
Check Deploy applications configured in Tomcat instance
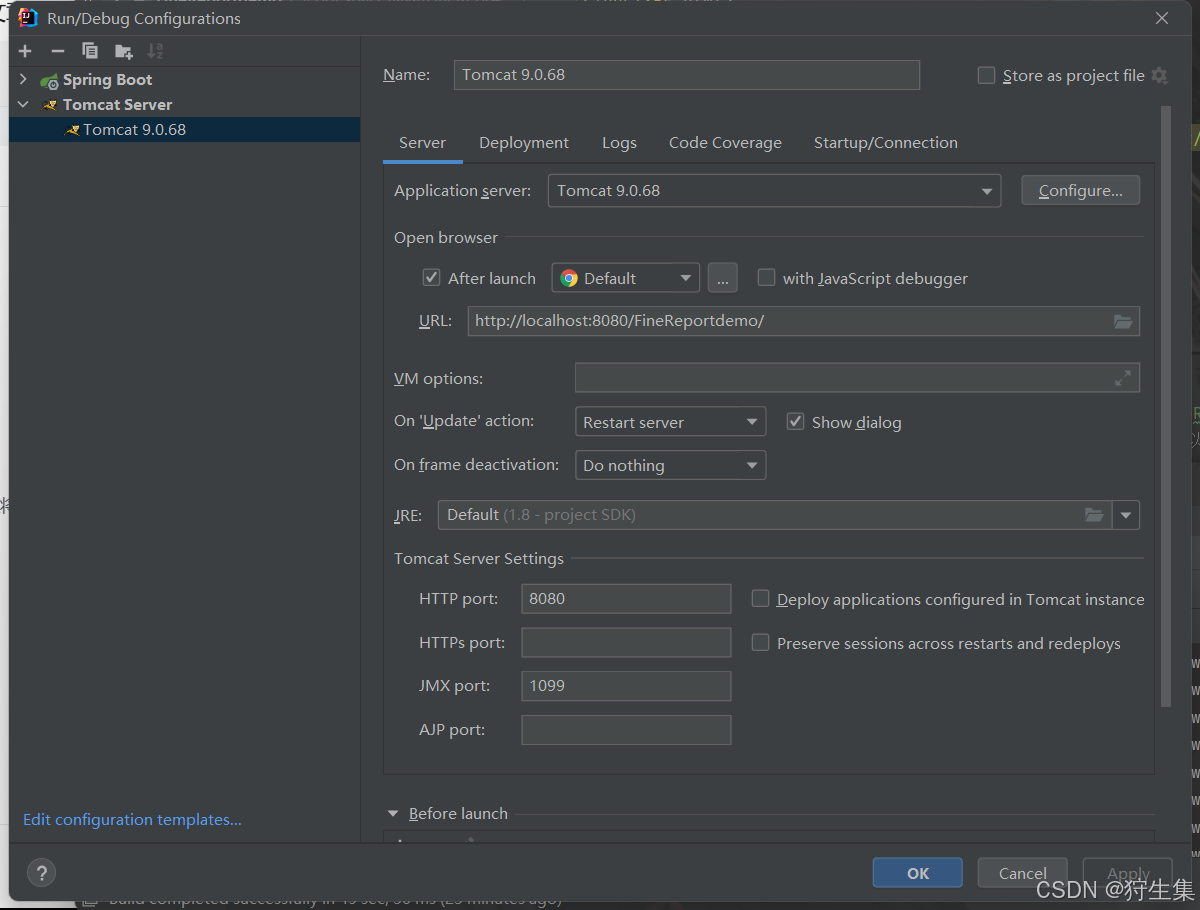(760, 598)
